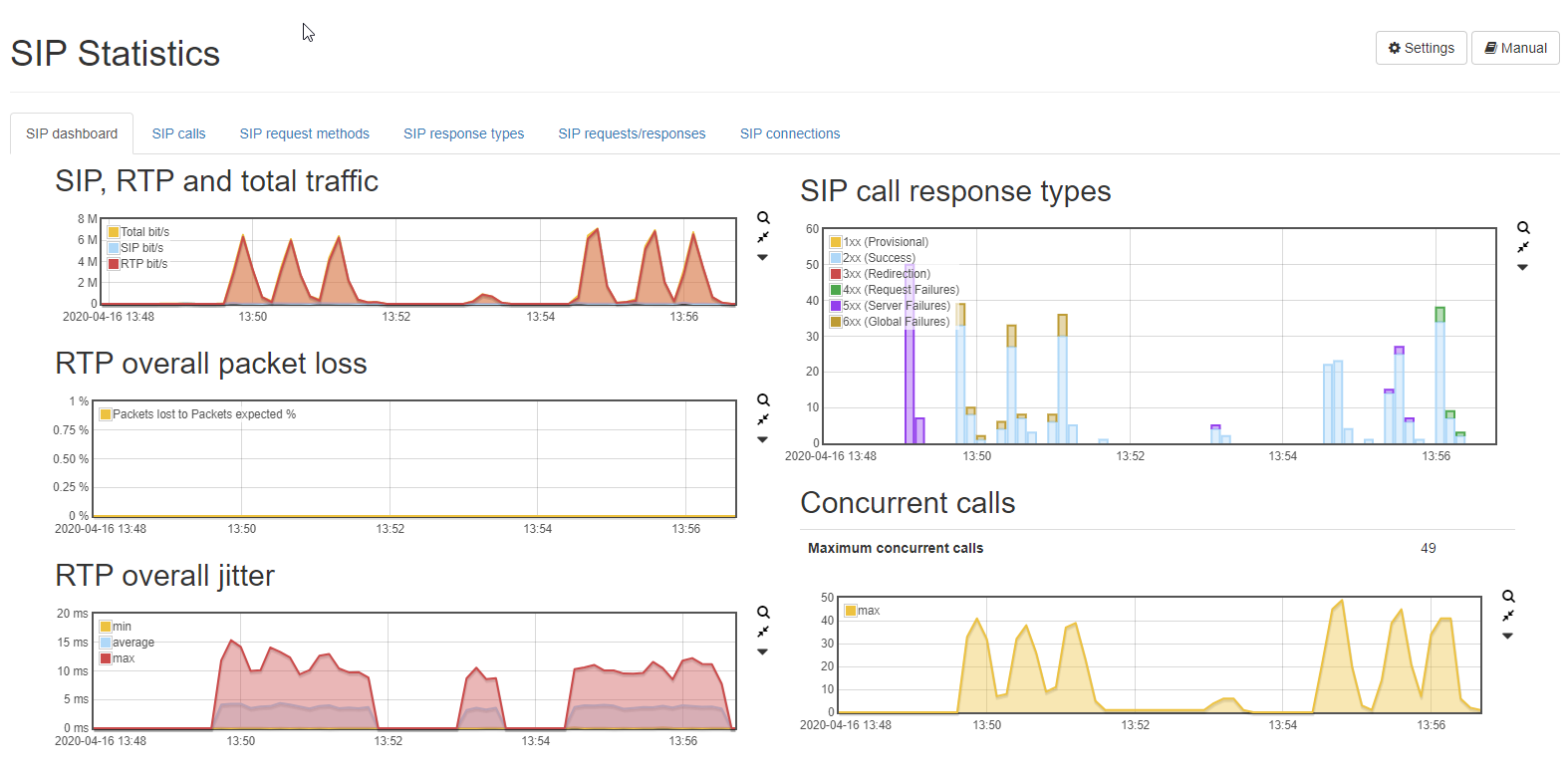Viewport: 1568px width, 780px height.
Task: Toggle Total bit/s legend swatch
Action: (x=114, y=232)
